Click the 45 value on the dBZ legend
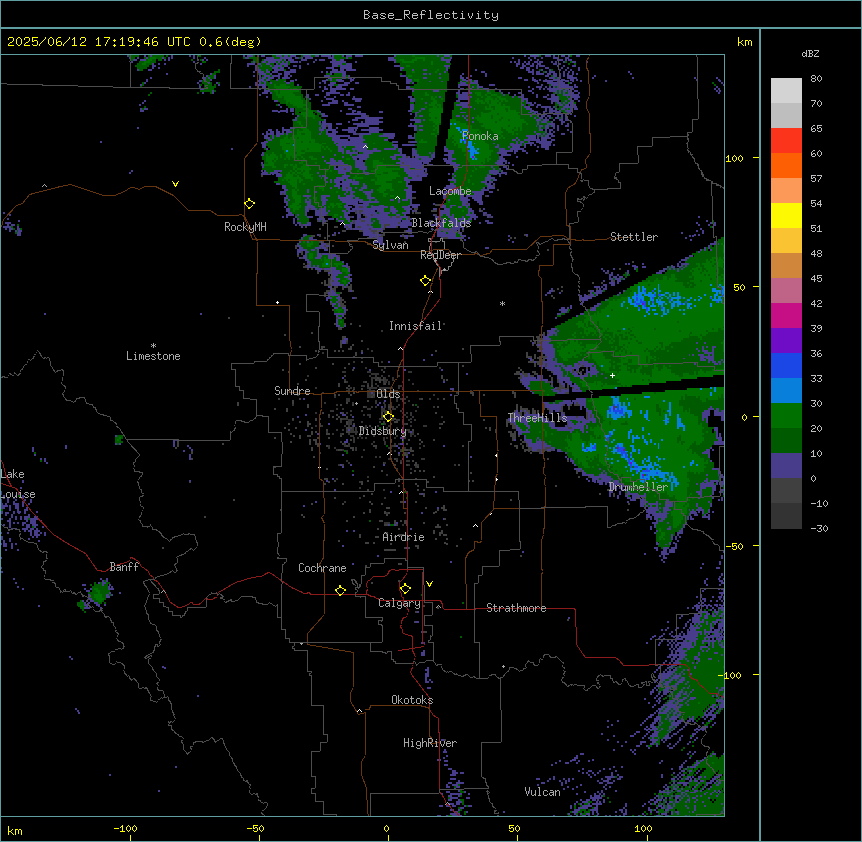This screenshot has height=842, width=862. click(816, 279)
